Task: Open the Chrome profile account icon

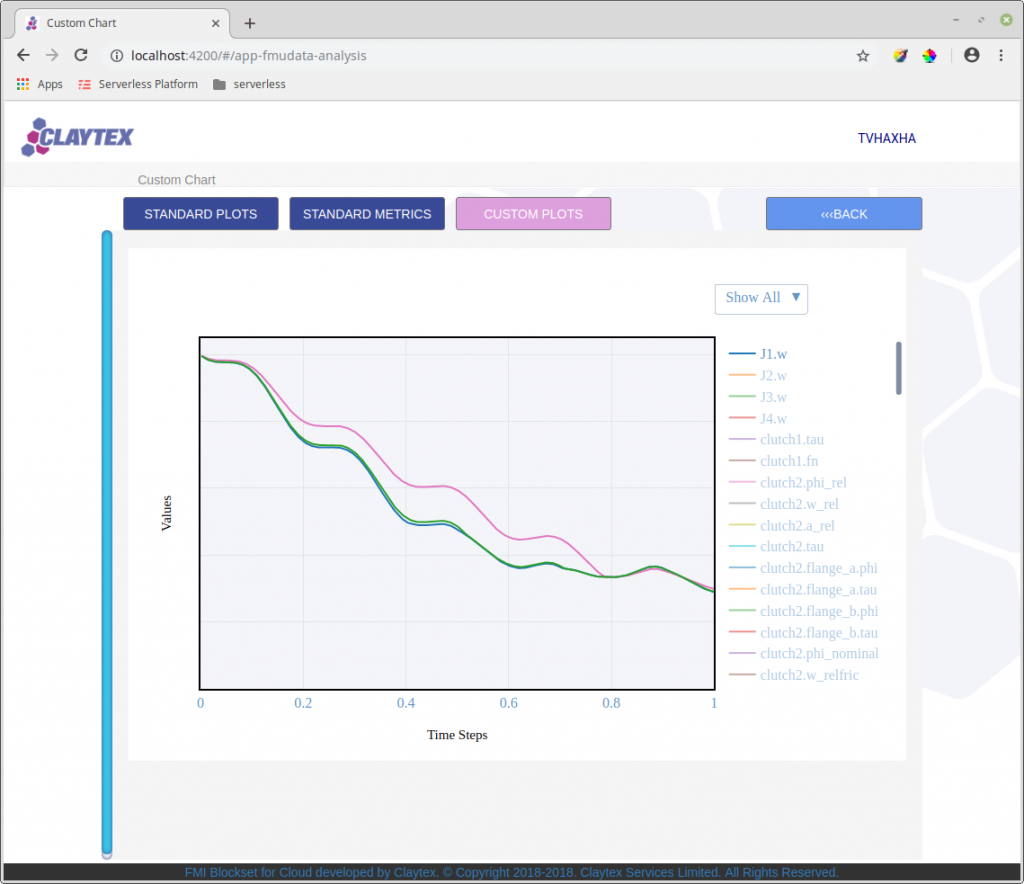Action: pyautogui.click(x=971, y=55)
